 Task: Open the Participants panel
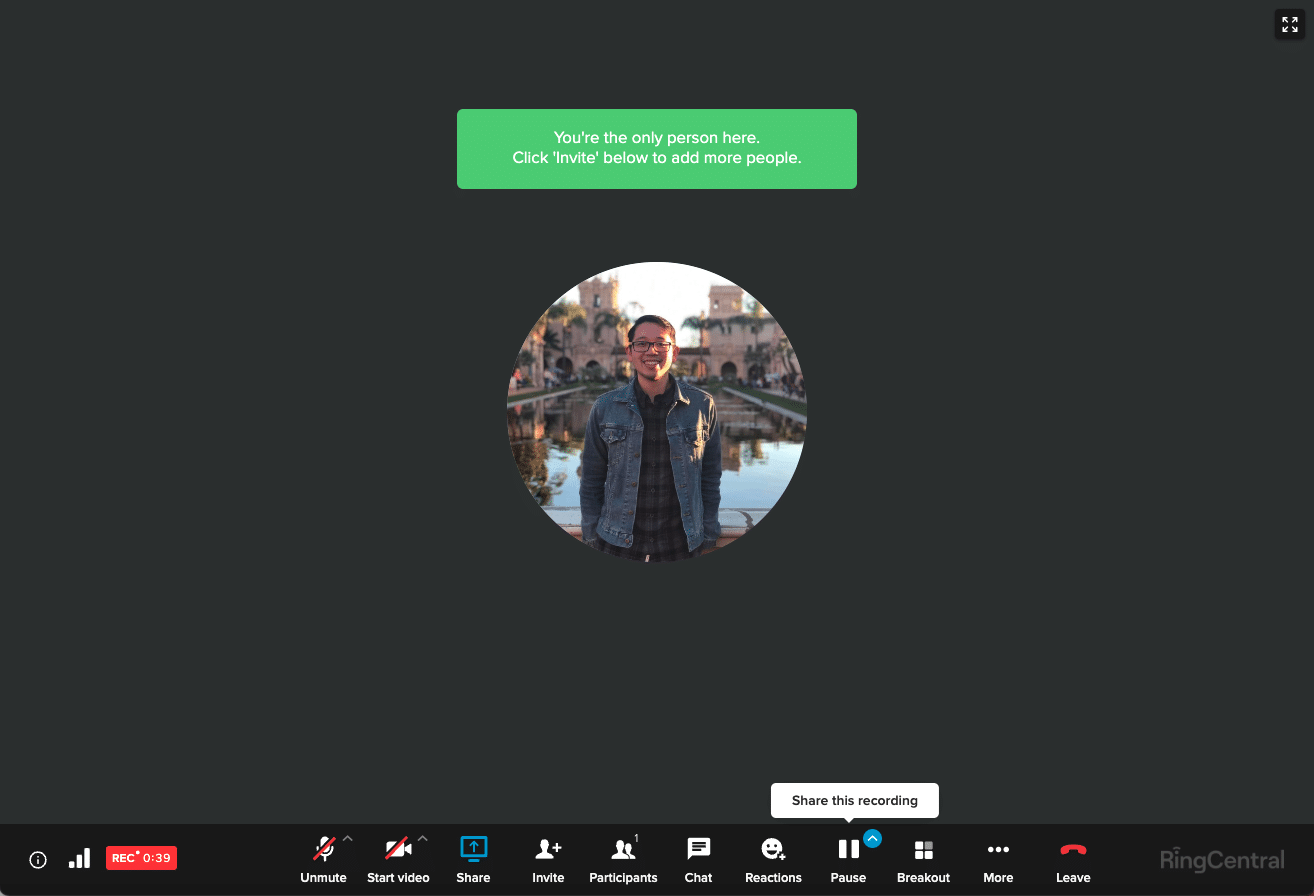pos(623,858)
